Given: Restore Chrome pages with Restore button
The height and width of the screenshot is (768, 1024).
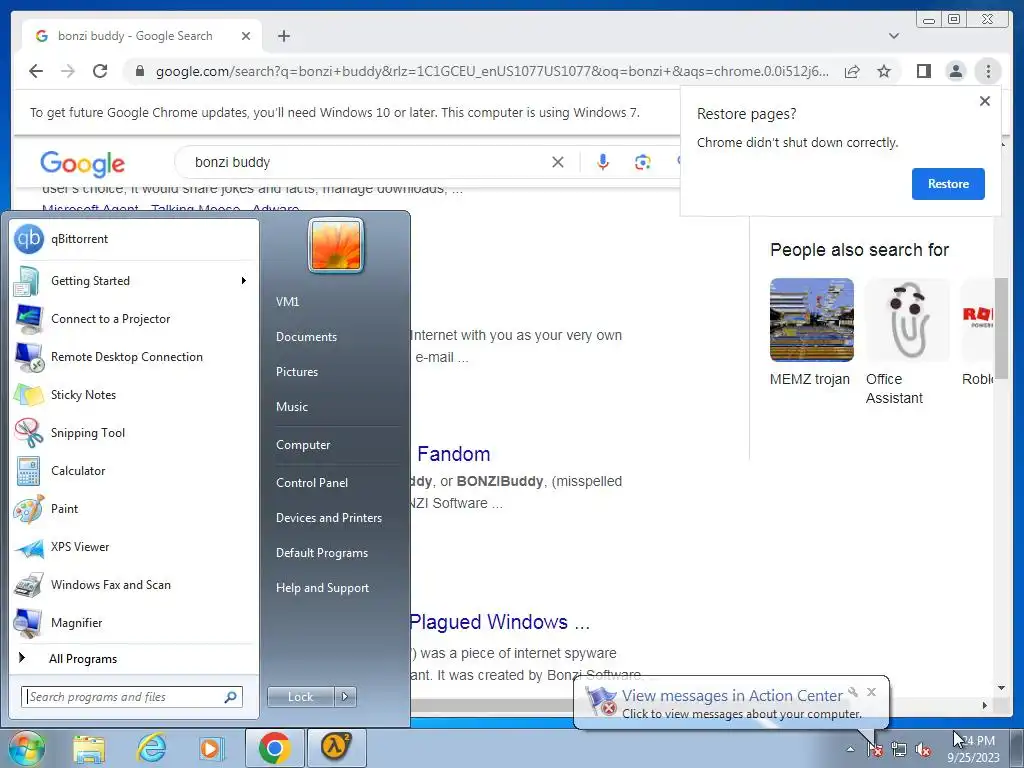Looking at the screenshot, I should tap(948, 184).
